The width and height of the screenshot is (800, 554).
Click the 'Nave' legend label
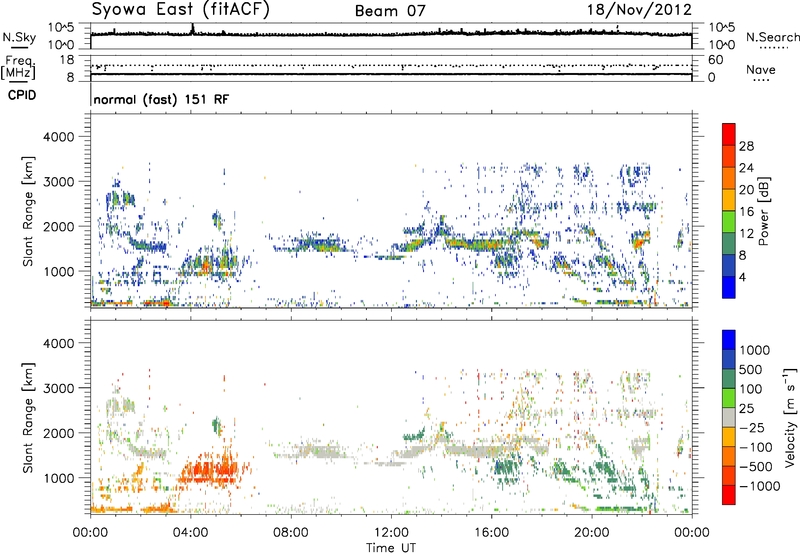tap(761, 69)
